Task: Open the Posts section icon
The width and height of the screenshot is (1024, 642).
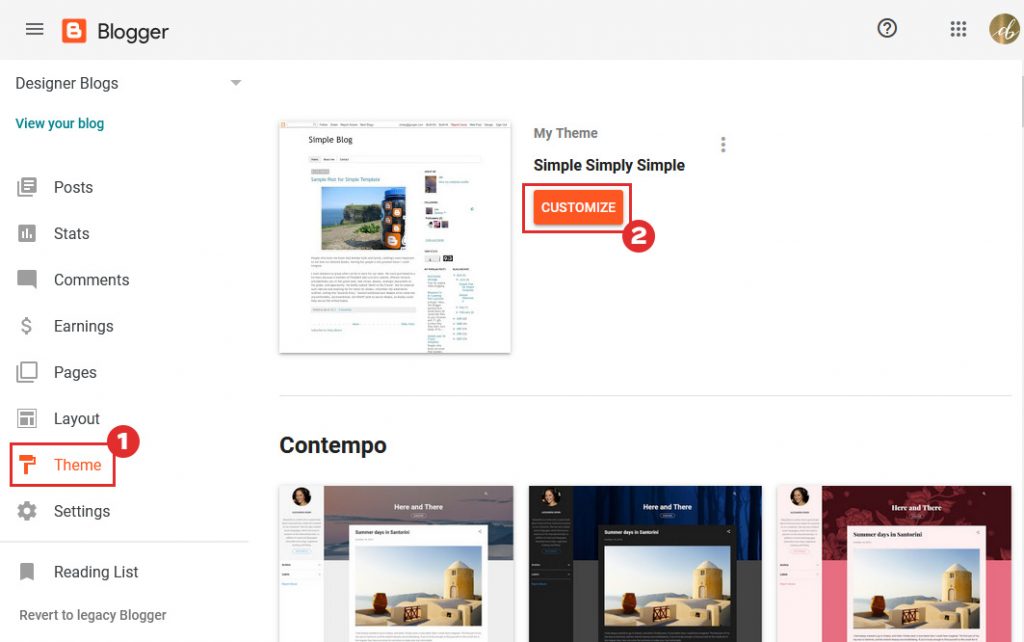Action: (29, 187)
